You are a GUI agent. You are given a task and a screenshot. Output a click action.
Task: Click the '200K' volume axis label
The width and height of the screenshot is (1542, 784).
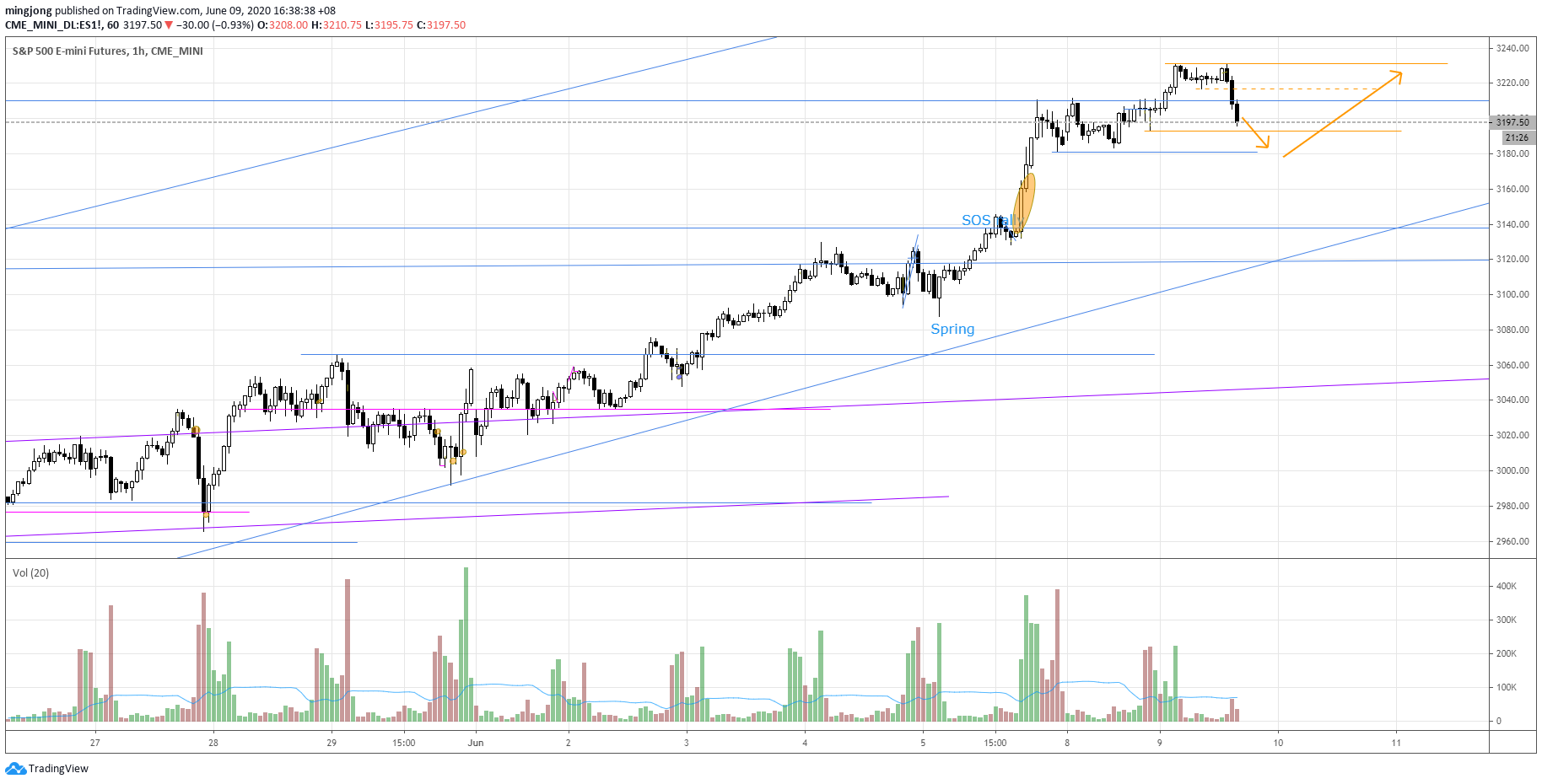(1507, 654)
